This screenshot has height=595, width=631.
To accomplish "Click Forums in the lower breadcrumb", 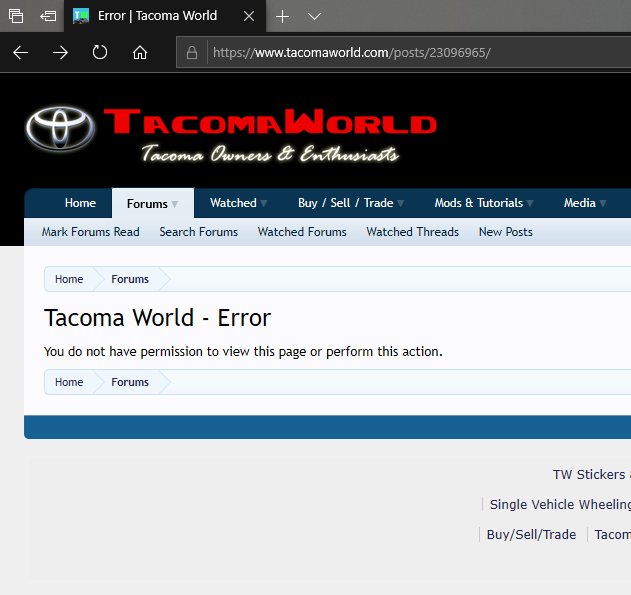I will click(130, 382).
